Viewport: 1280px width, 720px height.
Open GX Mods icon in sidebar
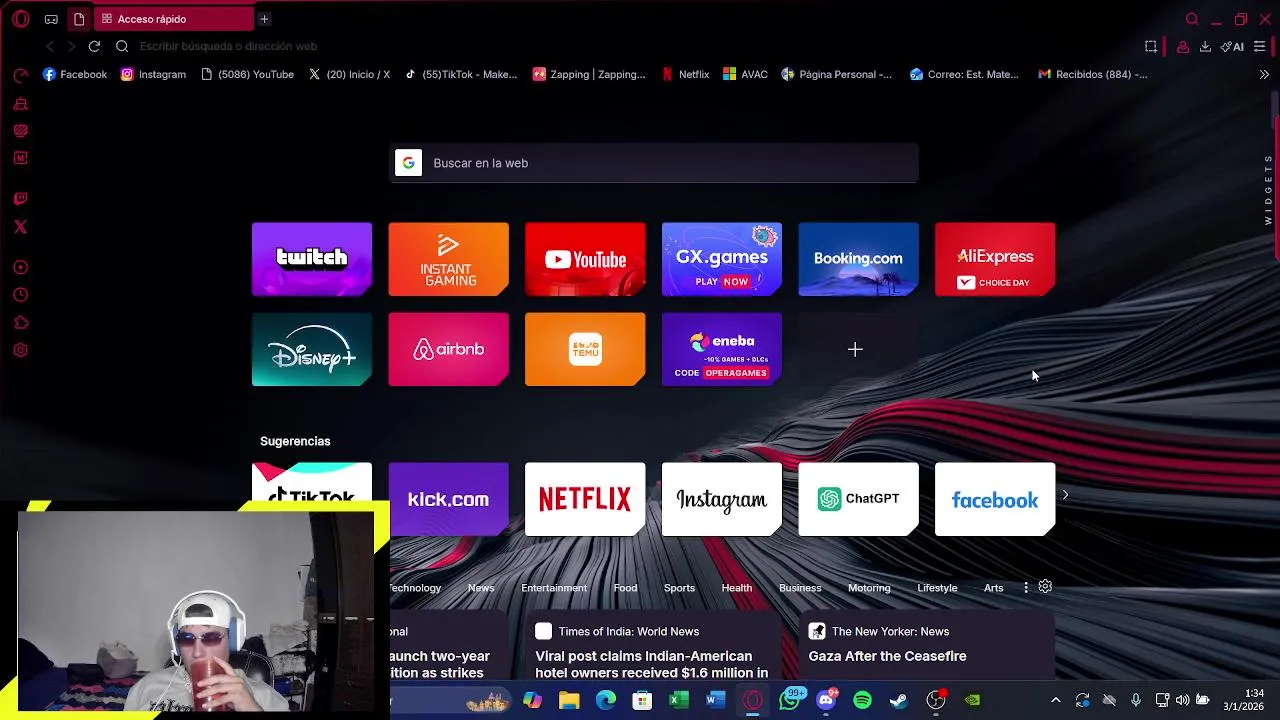[x=20, y=131]
